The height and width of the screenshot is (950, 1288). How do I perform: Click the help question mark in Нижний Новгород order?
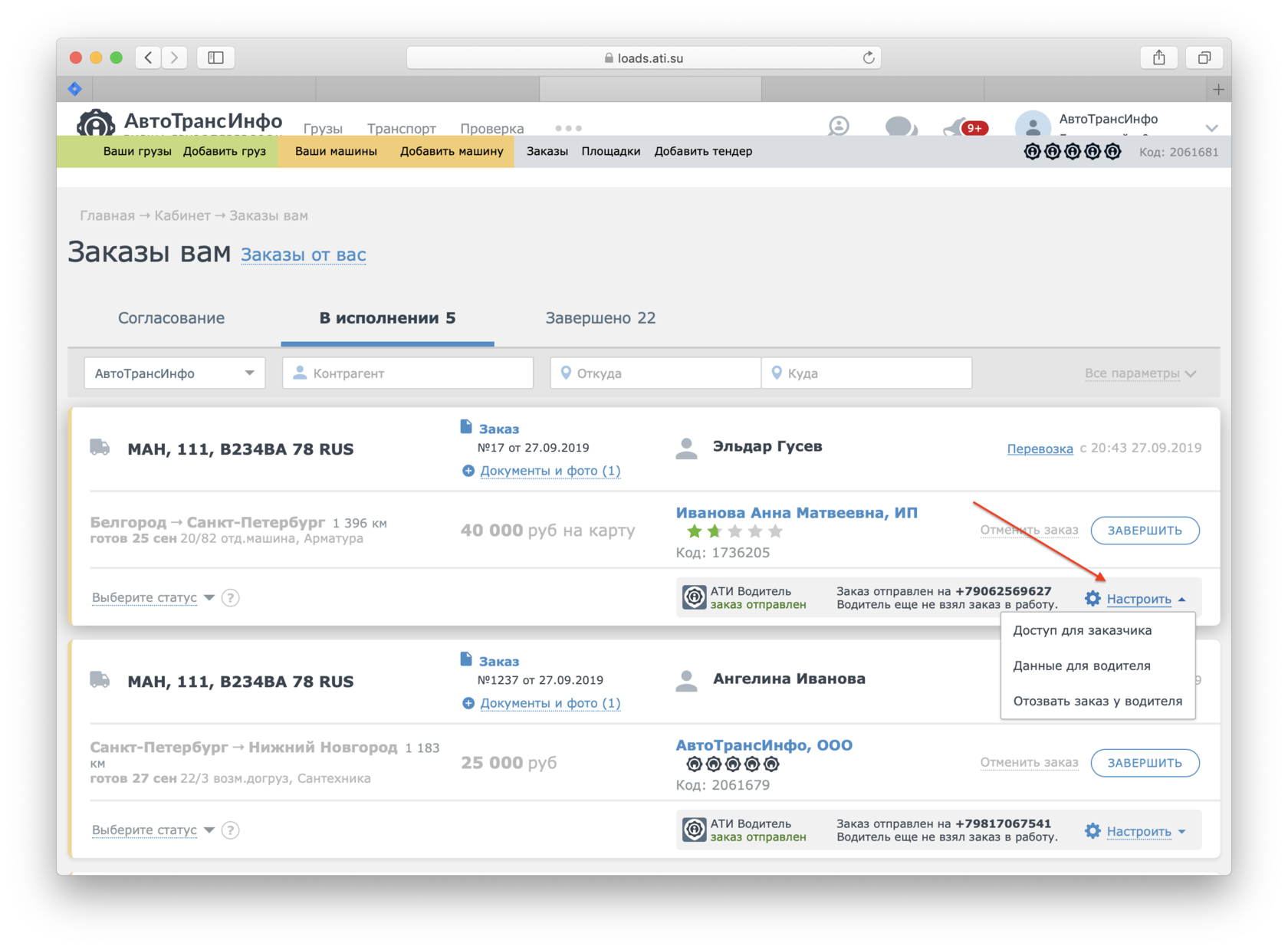[230, 830]
